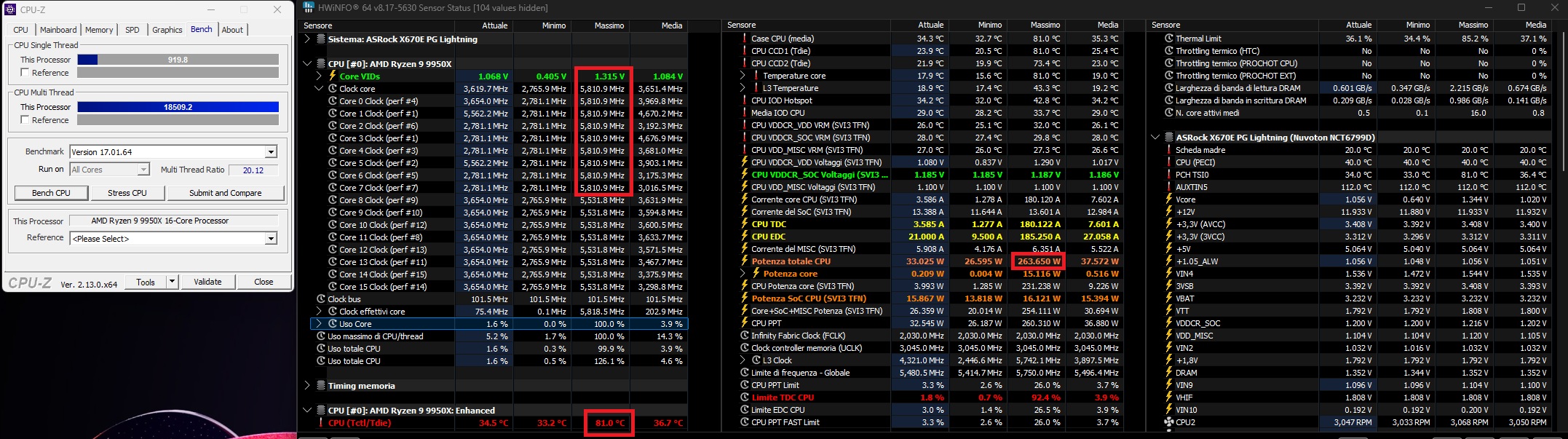The width and height of the screenshot is (1568, 439).
Task: Expand the Clock effettivi core row
Action: tap(319, 312)
